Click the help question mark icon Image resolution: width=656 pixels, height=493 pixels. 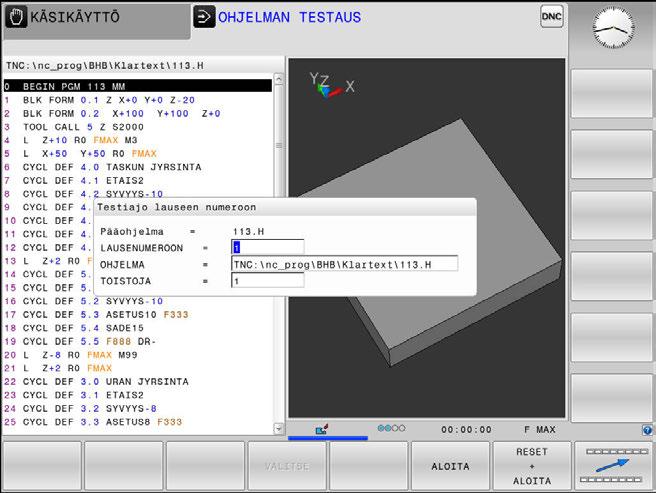pyautogui.click(x=647, y=430)
